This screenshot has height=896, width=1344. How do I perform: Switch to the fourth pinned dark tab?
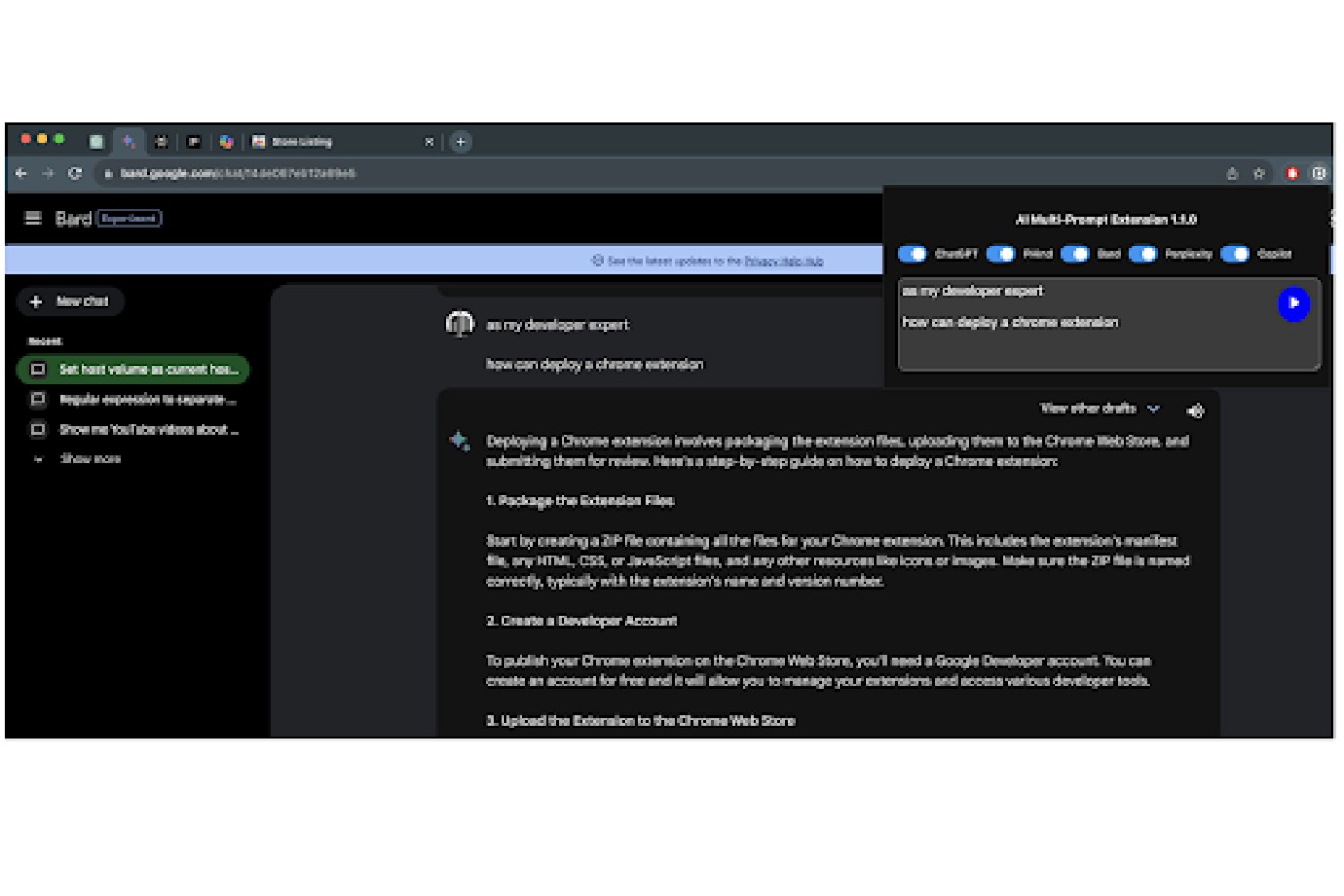[194, 142]
